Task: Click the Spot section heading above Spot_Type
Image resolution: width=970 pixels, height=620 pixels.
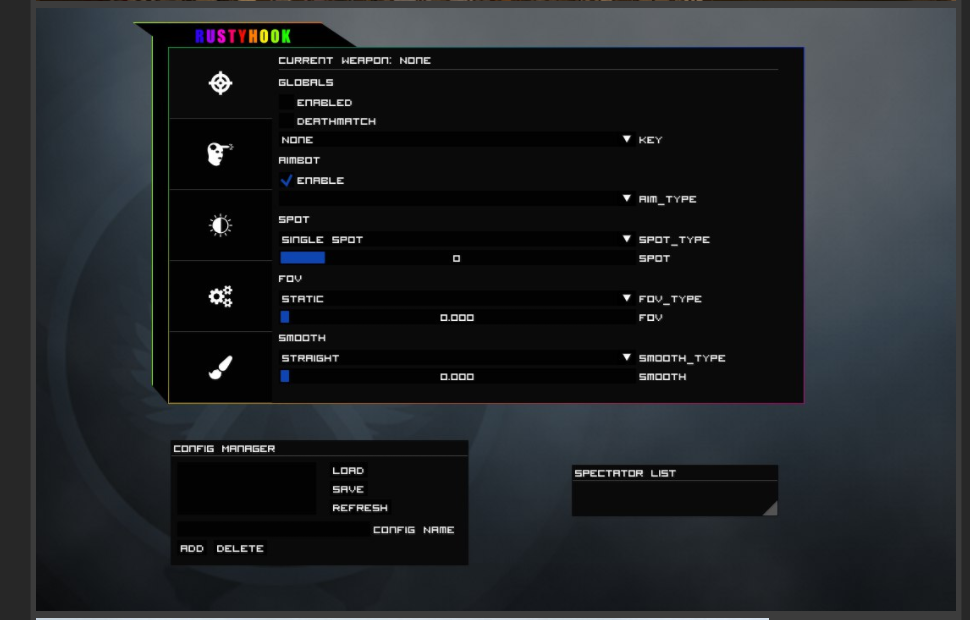Action: tap(294, 220)
